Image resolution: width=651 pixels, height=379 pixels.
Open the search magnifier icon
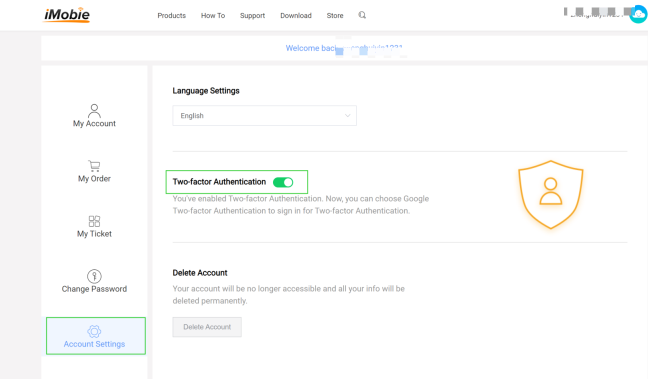click(362, 15)
